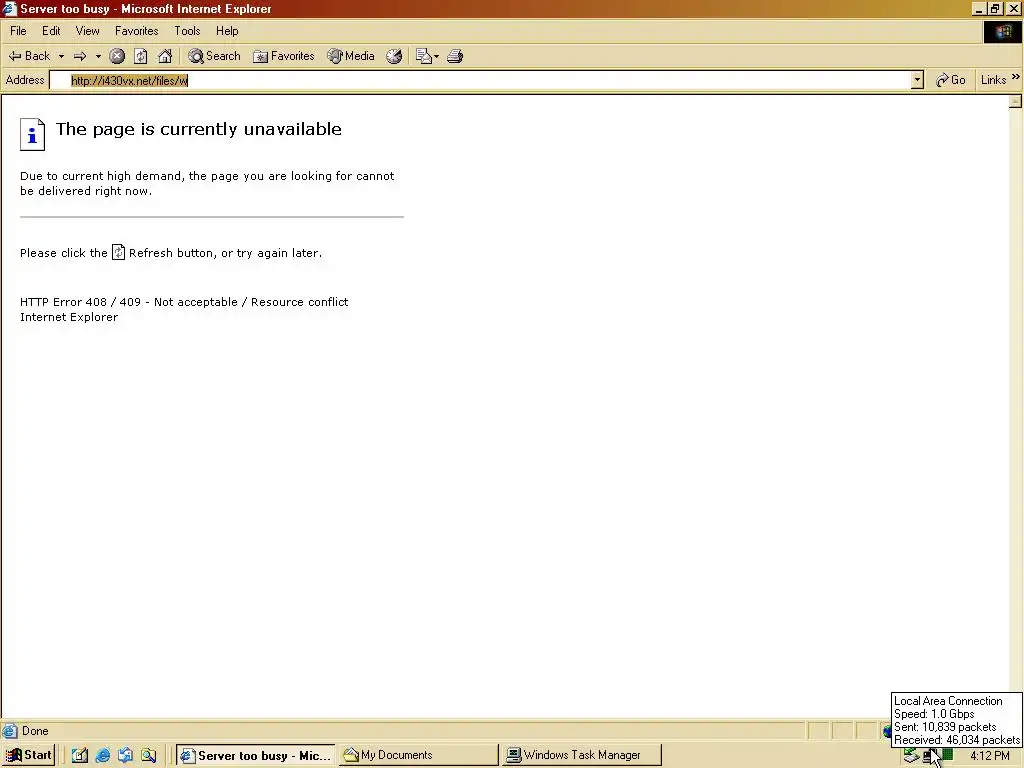Image resolution: width=1024 pixels, height=768 pixels.
Task: Click the Forward arrow button
Action: point(80,56)
